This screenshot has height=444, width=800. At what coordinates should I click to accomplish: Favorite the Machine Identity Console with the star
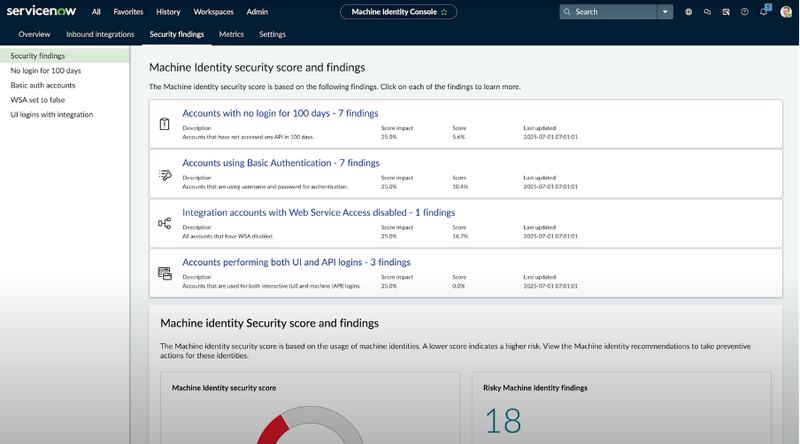click(x=444, y=12)
